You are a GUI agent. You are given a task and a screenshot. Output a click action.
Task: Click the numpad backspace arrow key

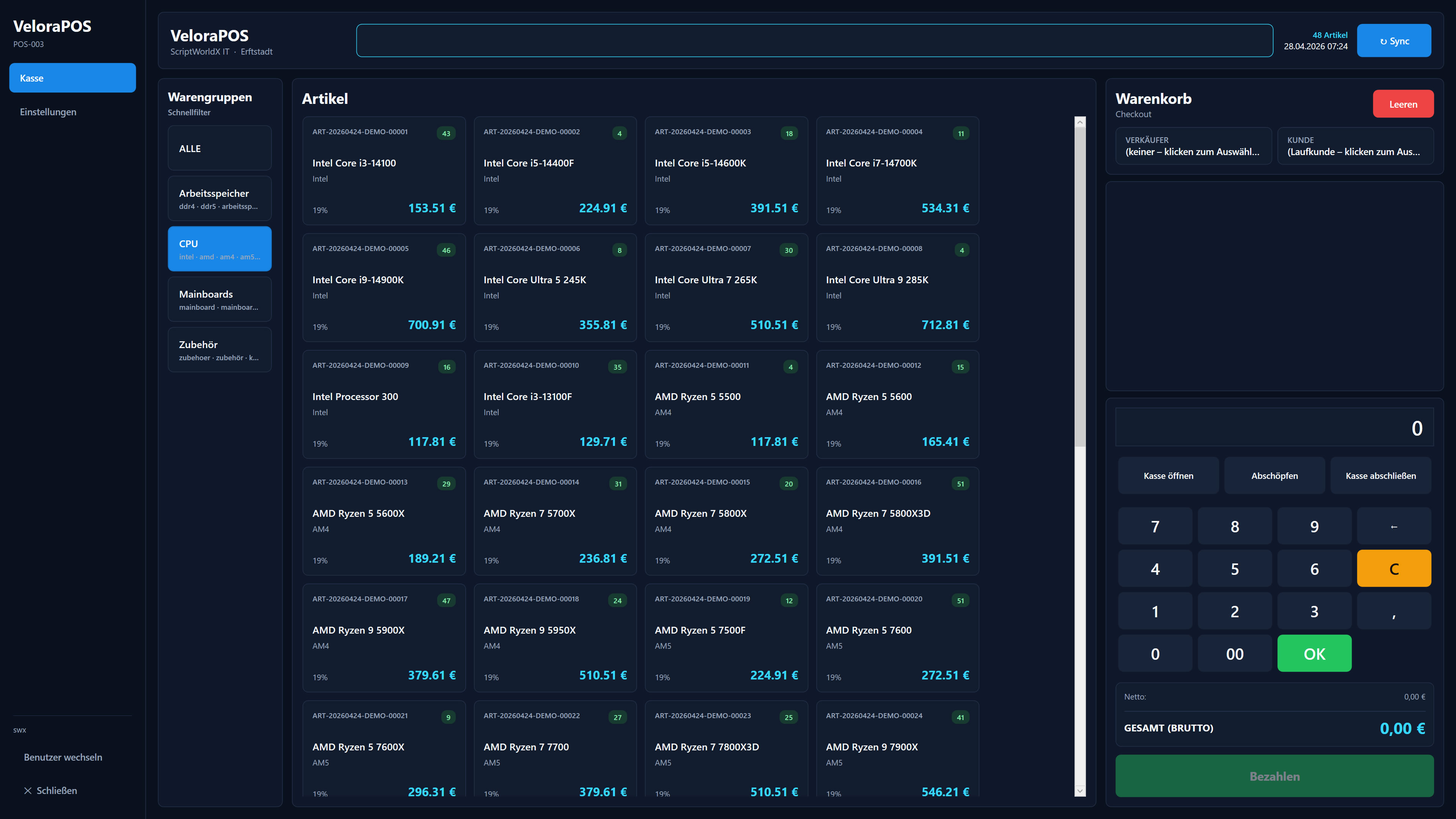tap(1395, 526)
